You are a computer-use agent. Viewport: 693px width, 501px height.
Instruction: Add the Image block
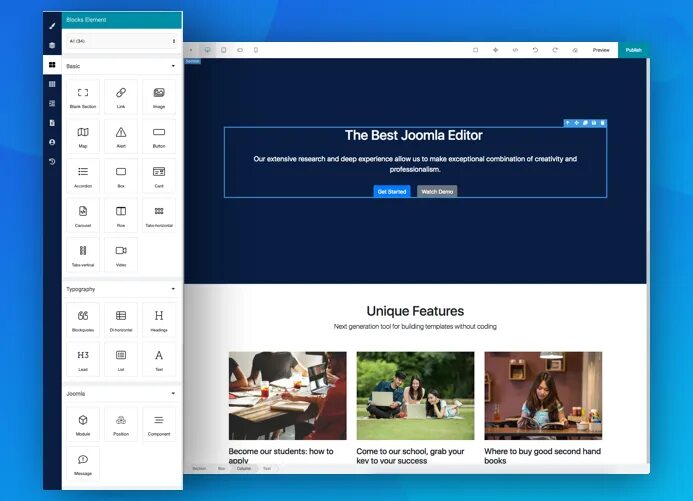(x=159, y=97)
